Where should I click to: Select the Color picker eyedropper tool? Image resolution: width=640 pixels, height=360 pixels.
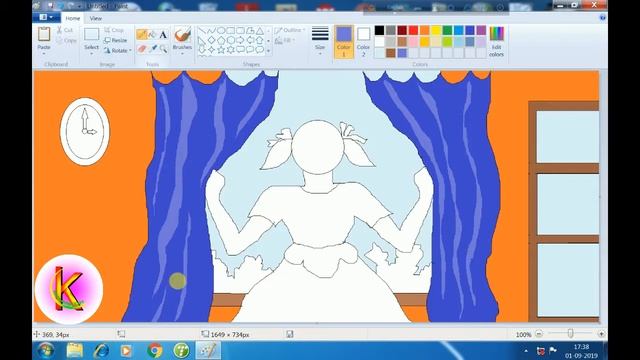[x=152, y=49]
